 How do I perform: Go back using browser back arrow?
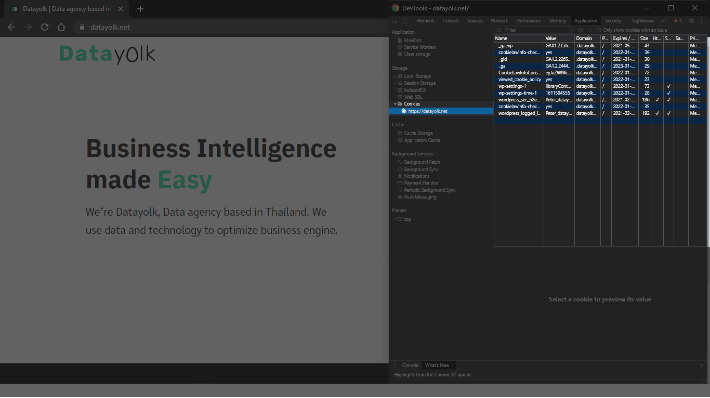tap(11, 27)
